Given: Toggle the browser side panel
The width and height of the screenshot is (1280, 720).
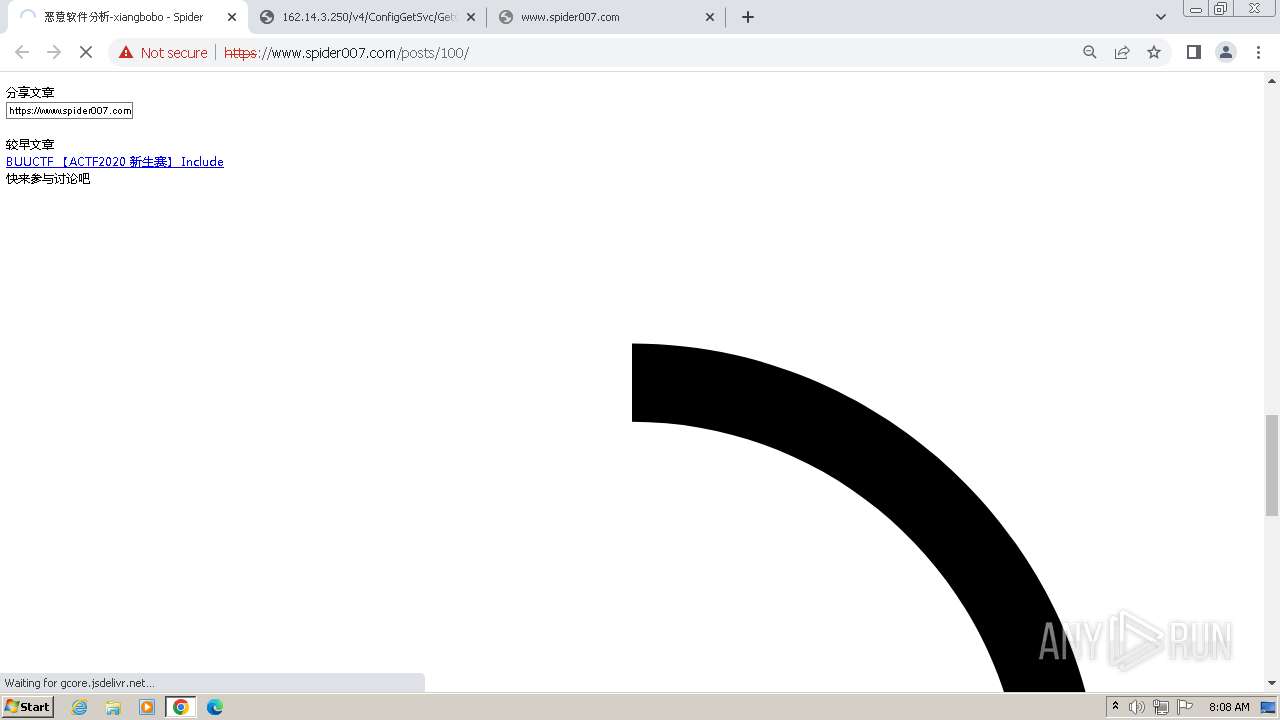Looking at the screenshot, I should tap(1193, 52).
